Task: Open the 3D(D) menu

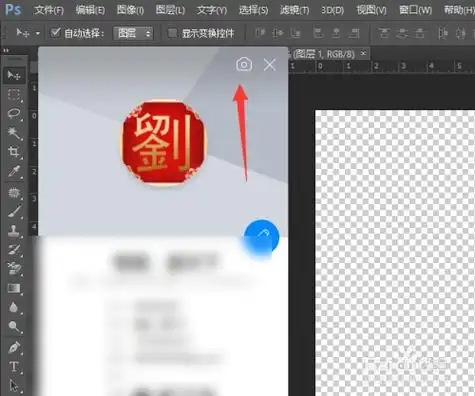Action: click(332, 10)
